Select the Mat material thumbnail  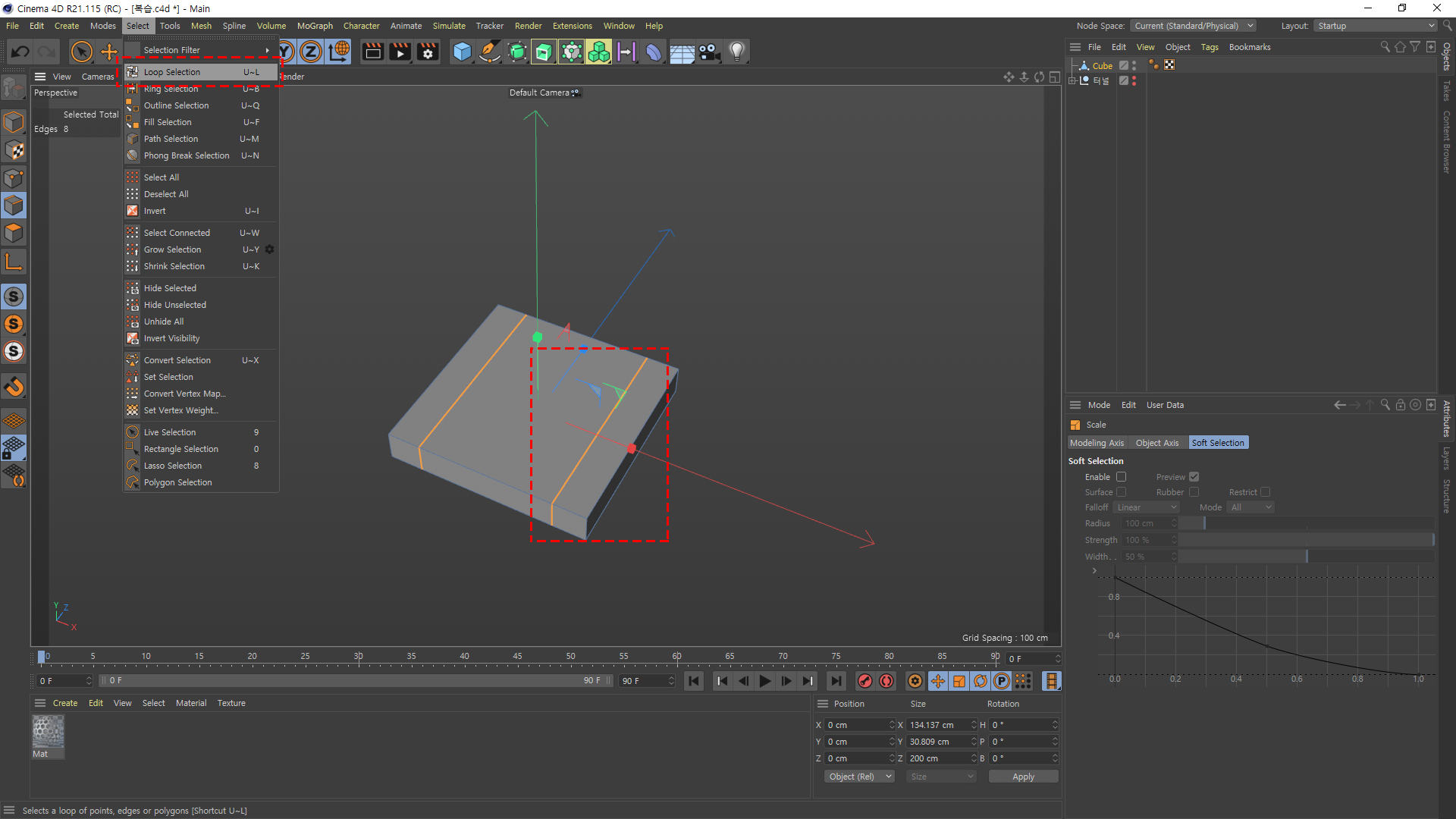[48, 732]
